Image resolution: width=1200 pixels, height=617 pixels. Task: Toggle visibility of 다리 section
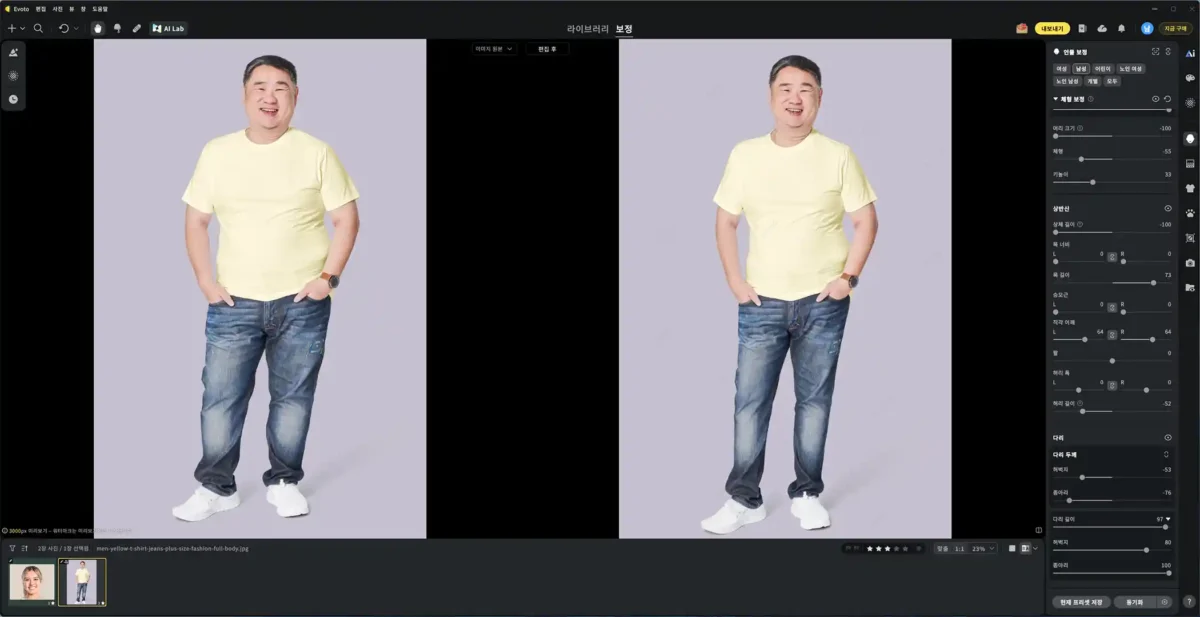coord(1167,438)
